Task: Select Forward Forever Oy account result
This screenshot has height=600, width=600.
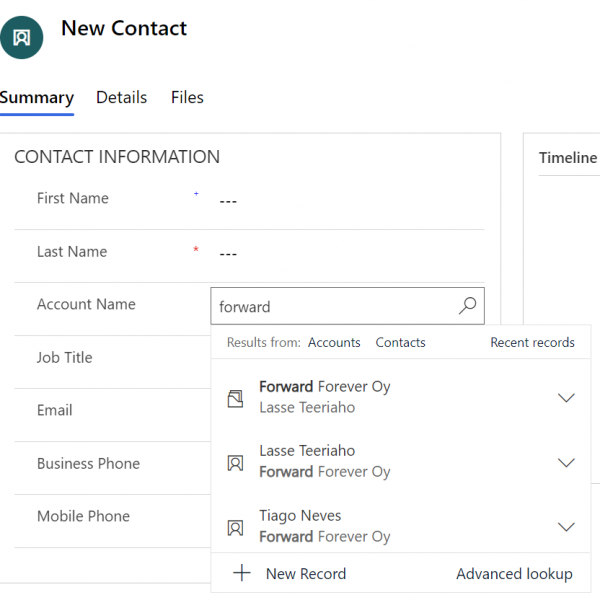Action: (401, 397)
